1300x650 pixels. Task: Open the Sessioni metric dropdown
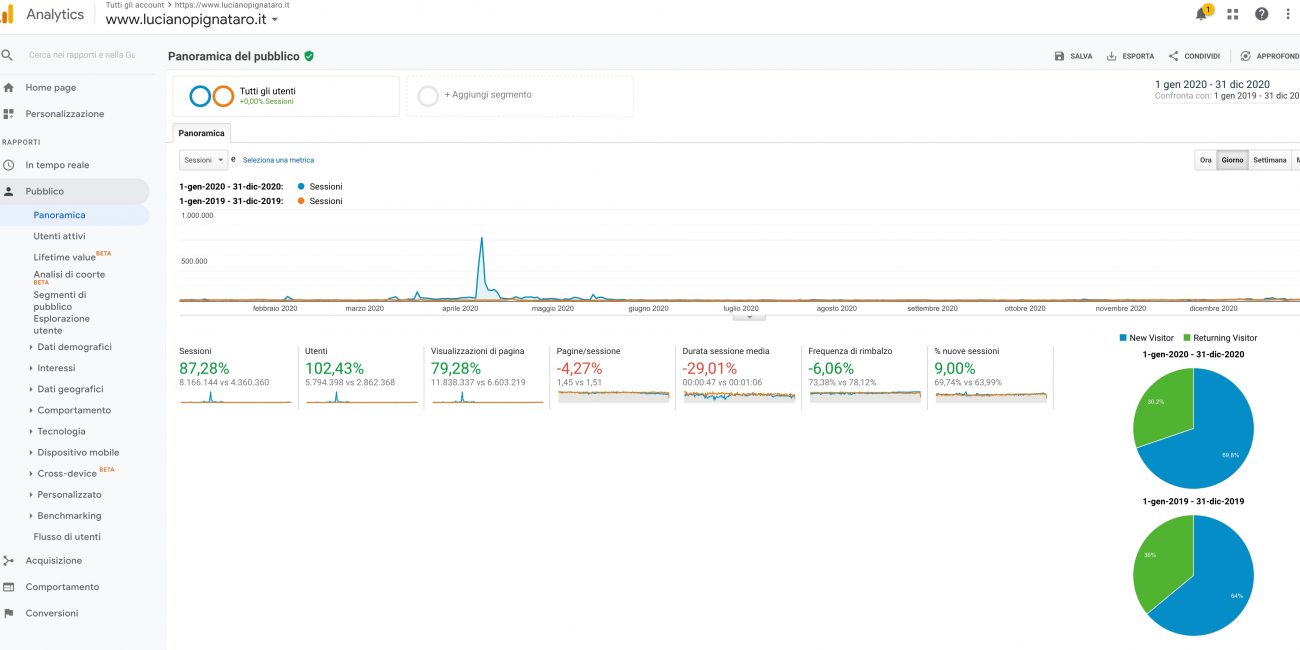point(204,160)
